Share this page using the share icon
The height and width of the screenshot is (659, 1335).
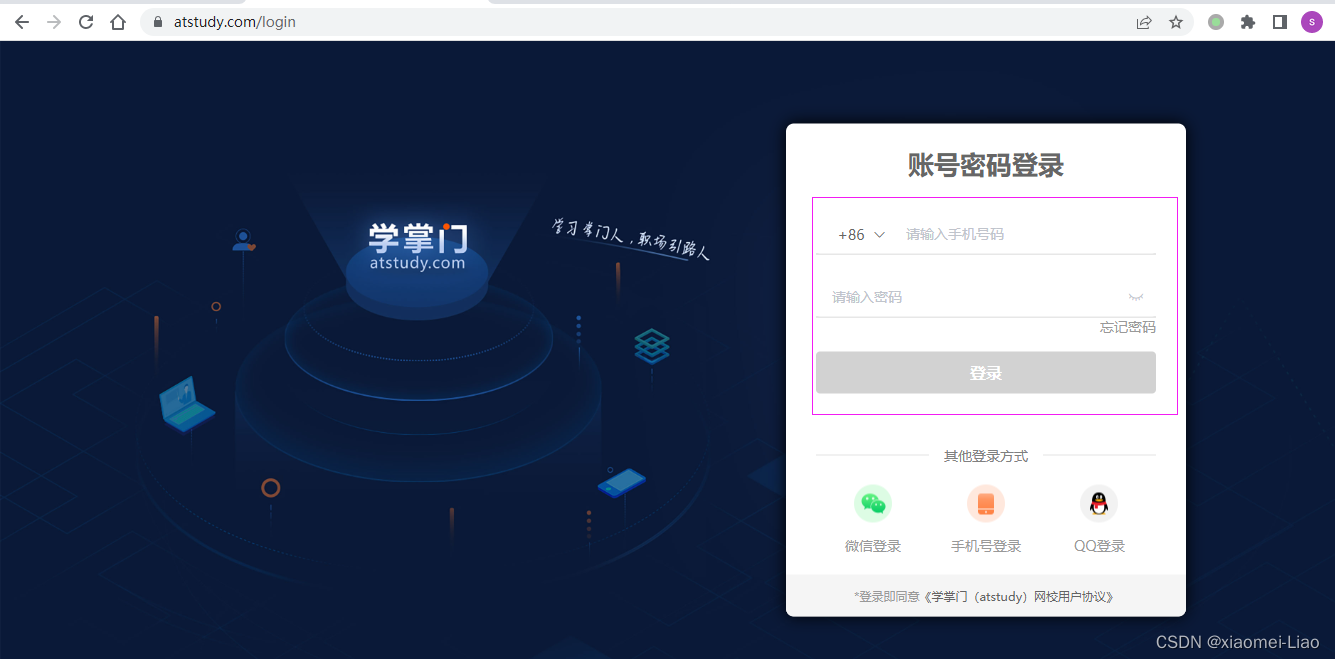point(1144,22)
